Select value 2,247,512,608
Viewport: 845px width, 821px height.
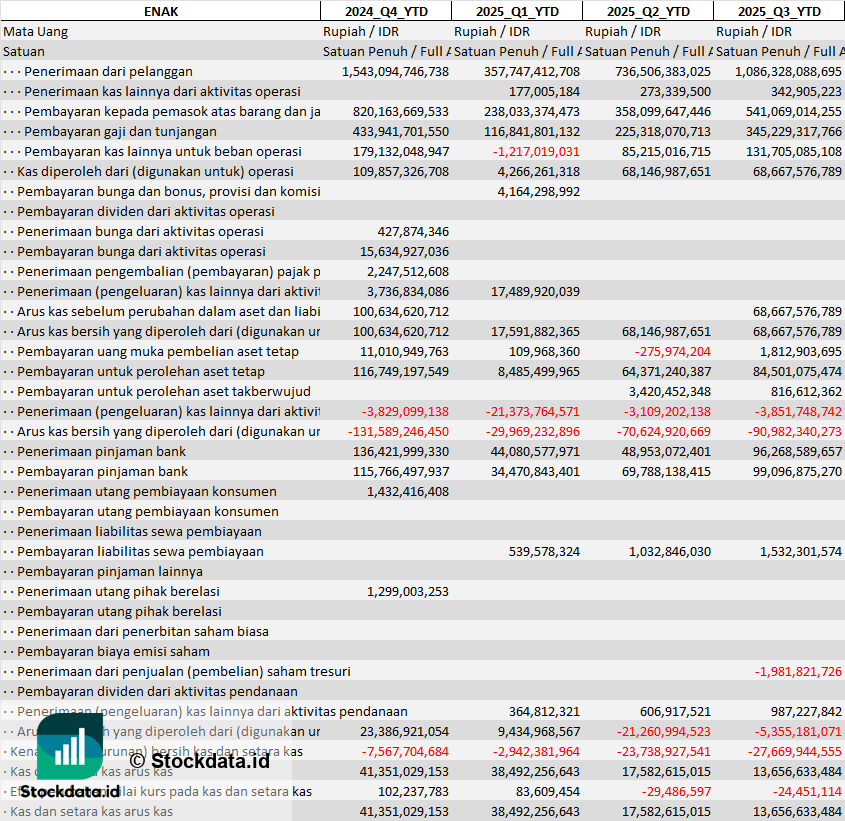point(408,271)
